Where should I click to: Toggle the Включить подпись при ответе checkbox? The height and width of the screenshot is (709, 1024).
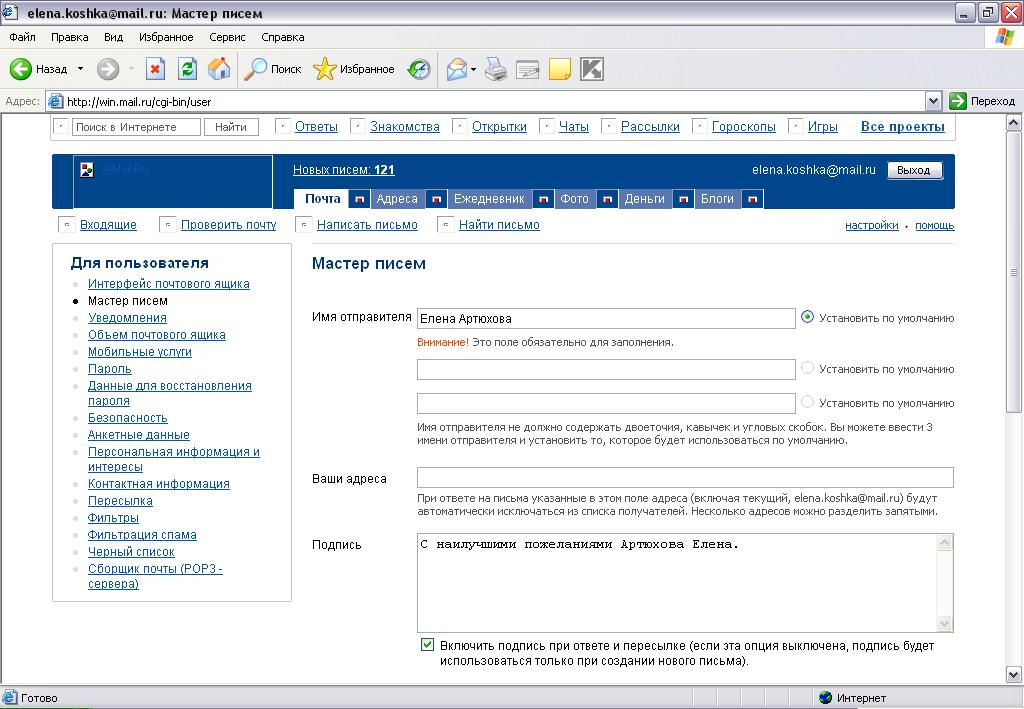coord(427,645)
